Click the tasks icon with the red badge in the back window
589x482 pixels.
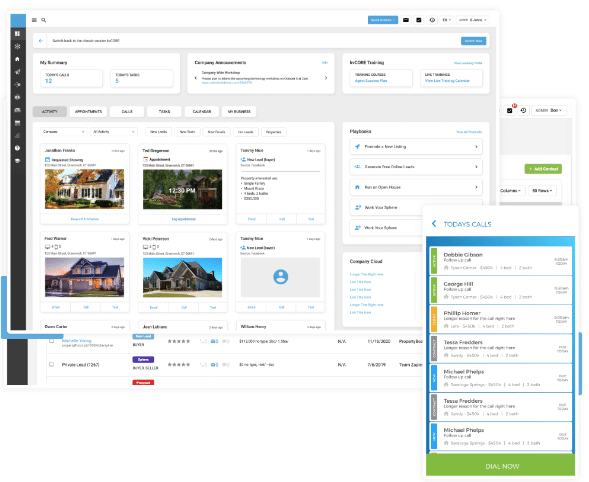[x=510, y=110]
